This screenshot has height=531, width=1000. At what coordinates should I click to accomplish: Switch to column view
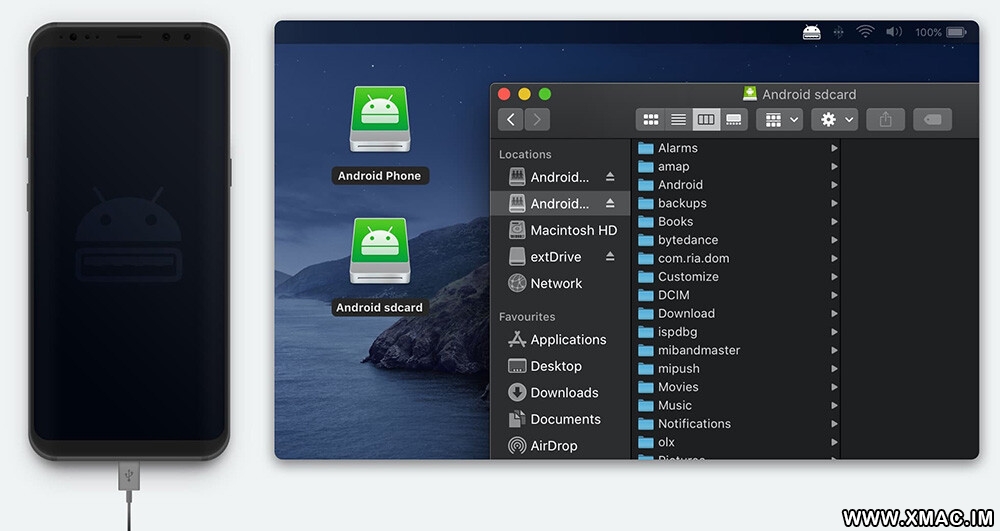pos(706,119)
